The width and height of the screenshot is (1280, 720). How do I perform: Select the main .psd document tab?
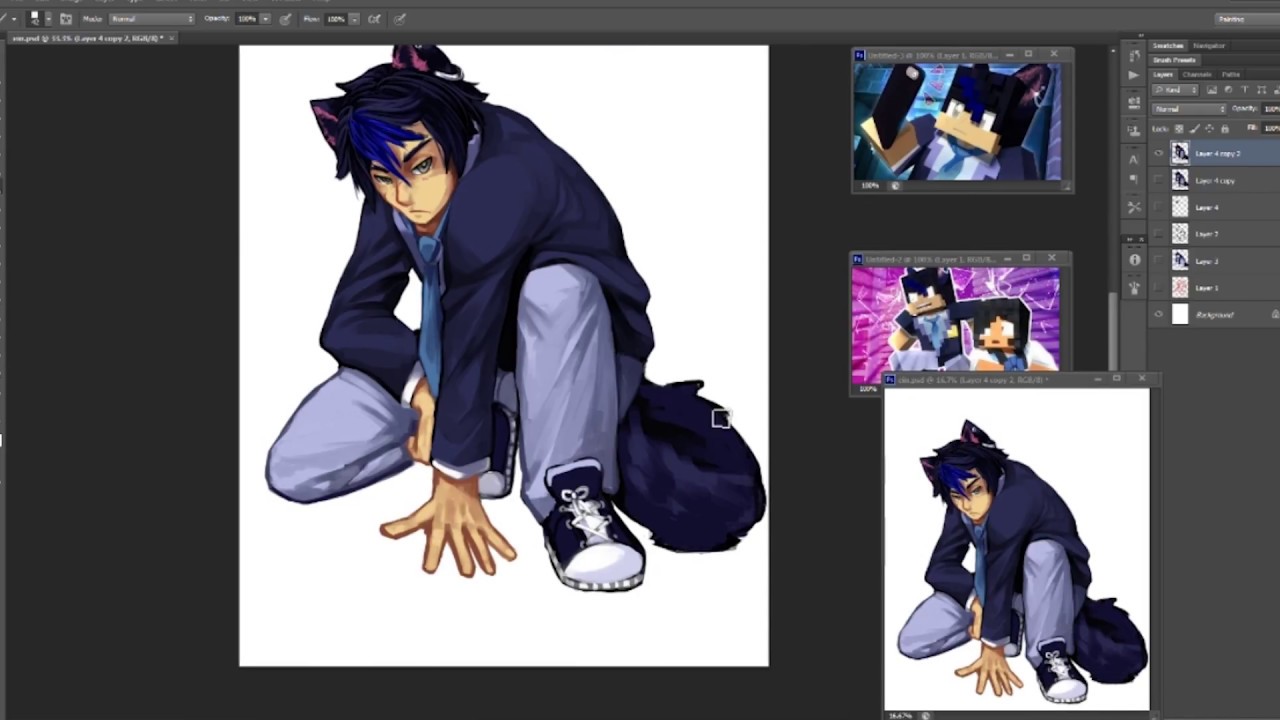tap(88, 38)
